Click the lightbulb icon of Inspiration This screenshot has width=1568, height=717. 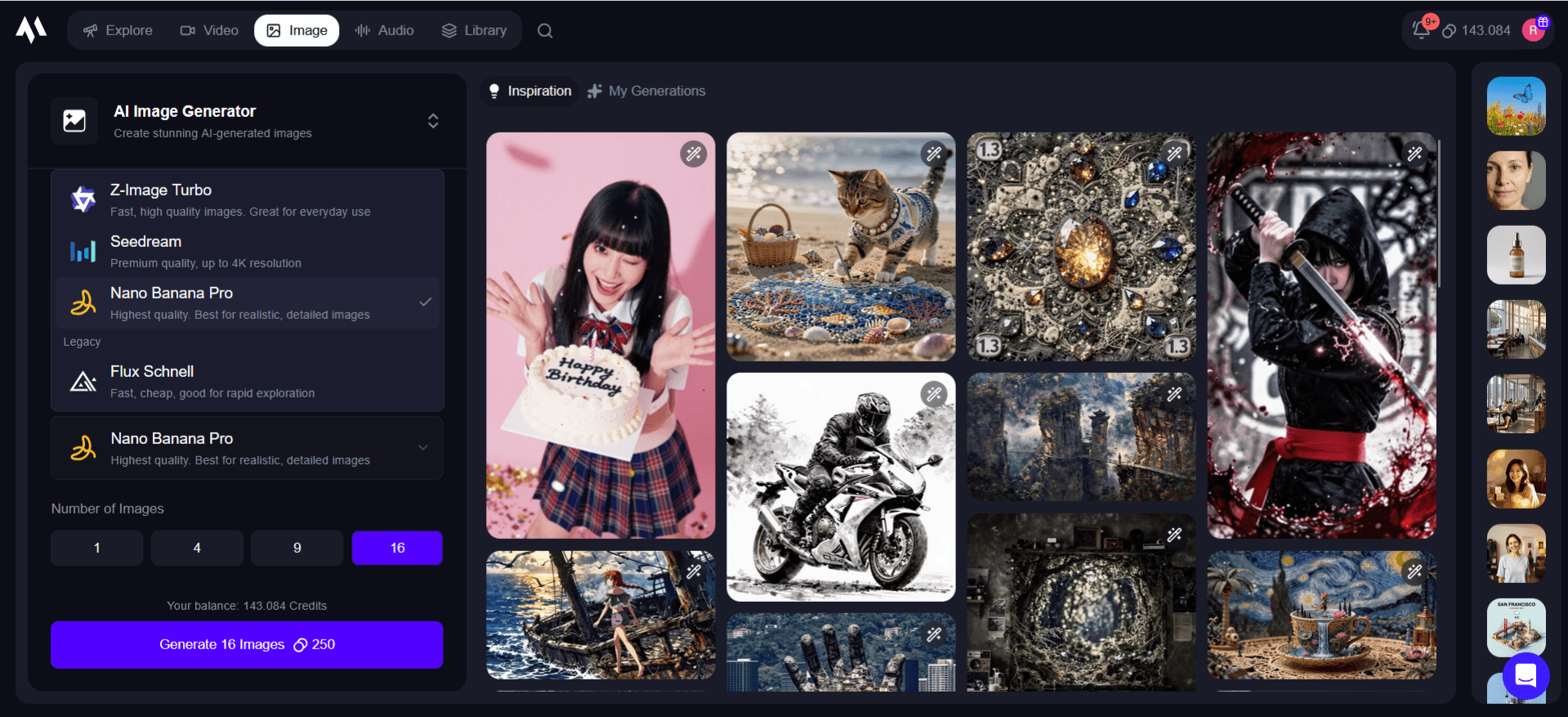[x=494, y=91]
